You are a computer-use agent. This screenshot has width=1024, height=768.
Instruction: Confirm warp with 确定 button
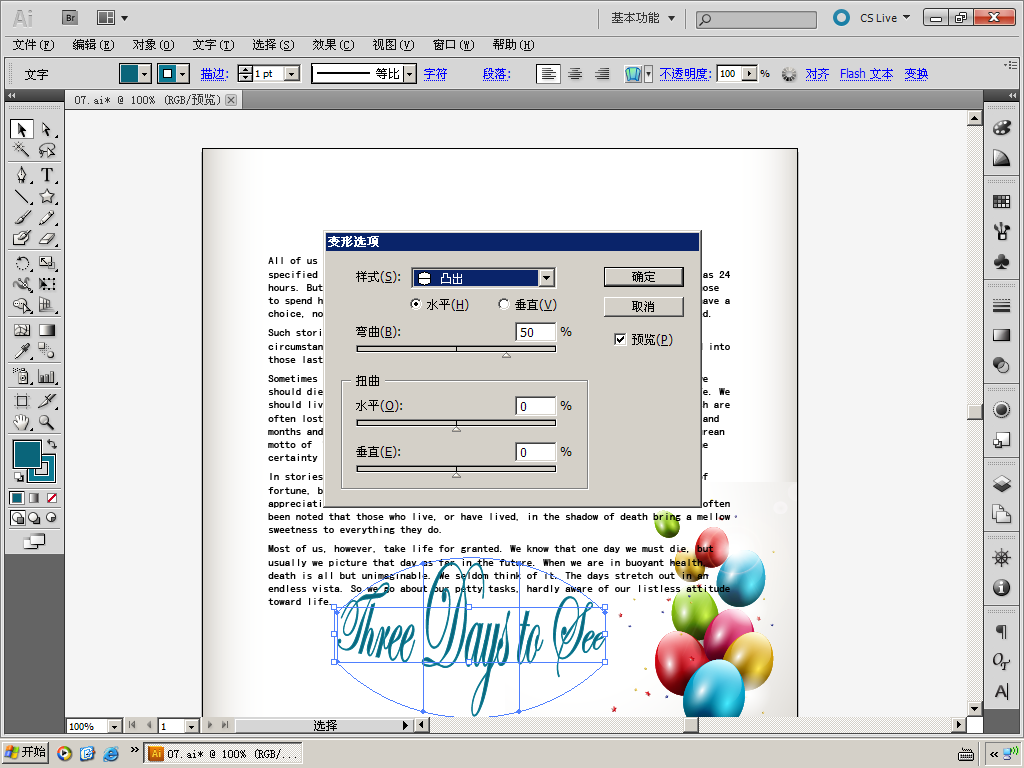tap(643, 277)
